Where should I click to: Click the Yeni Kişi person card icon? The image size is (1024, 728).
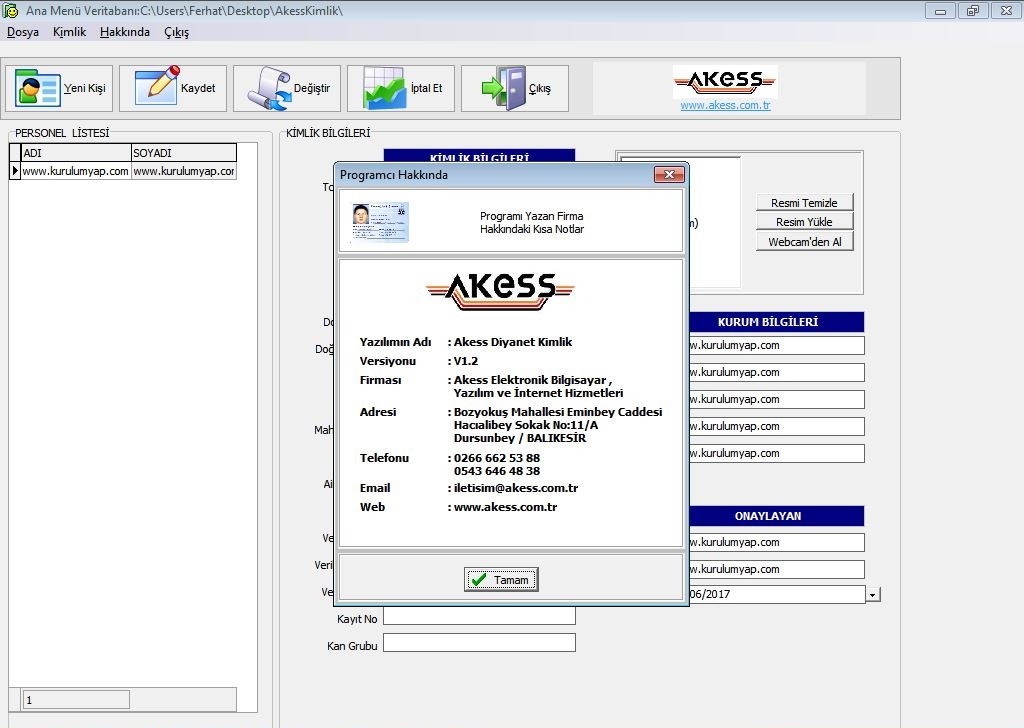point(37,87)
